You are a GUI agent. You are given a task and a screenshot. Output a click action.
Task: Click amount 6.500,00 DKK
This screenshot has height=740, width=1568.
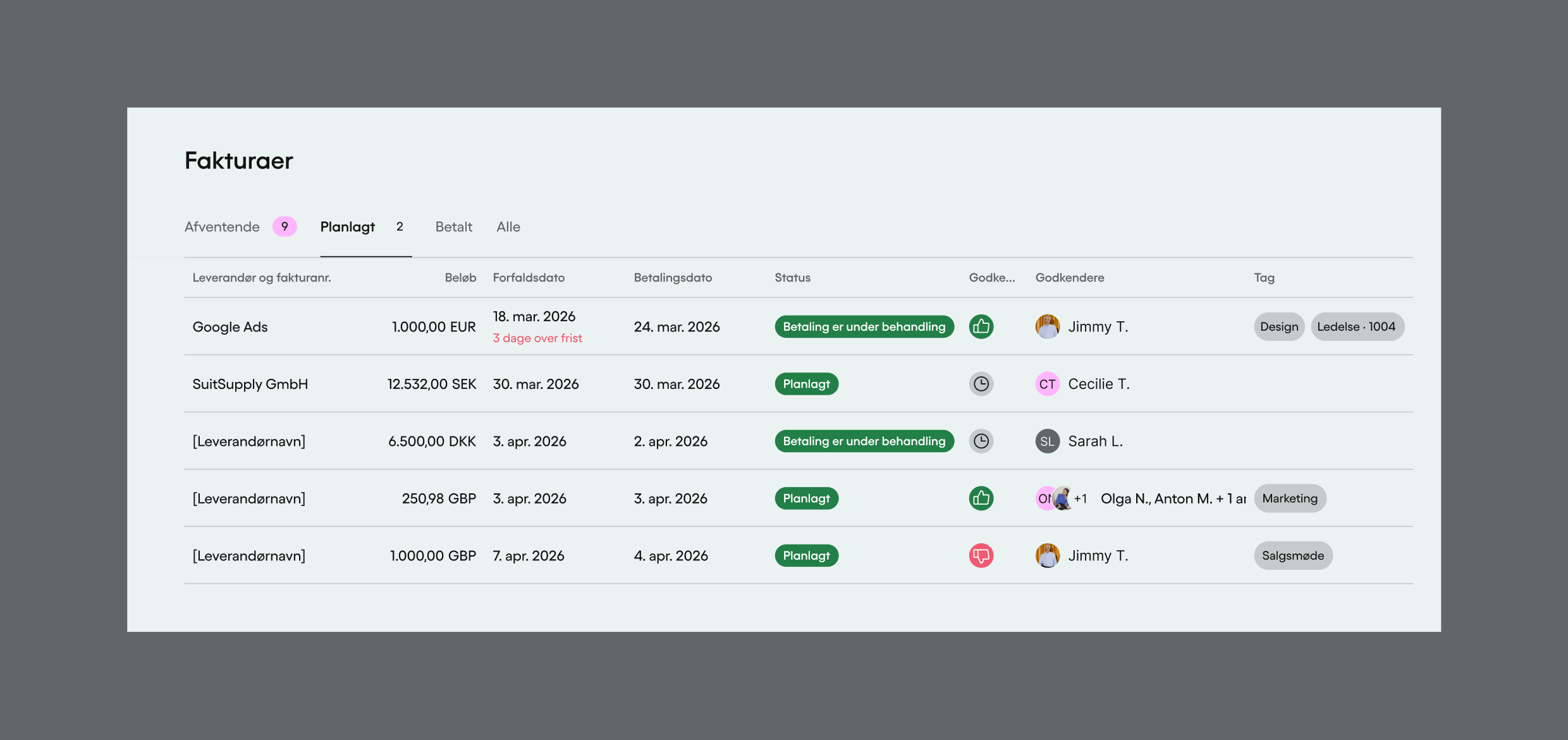click(432, 441)
